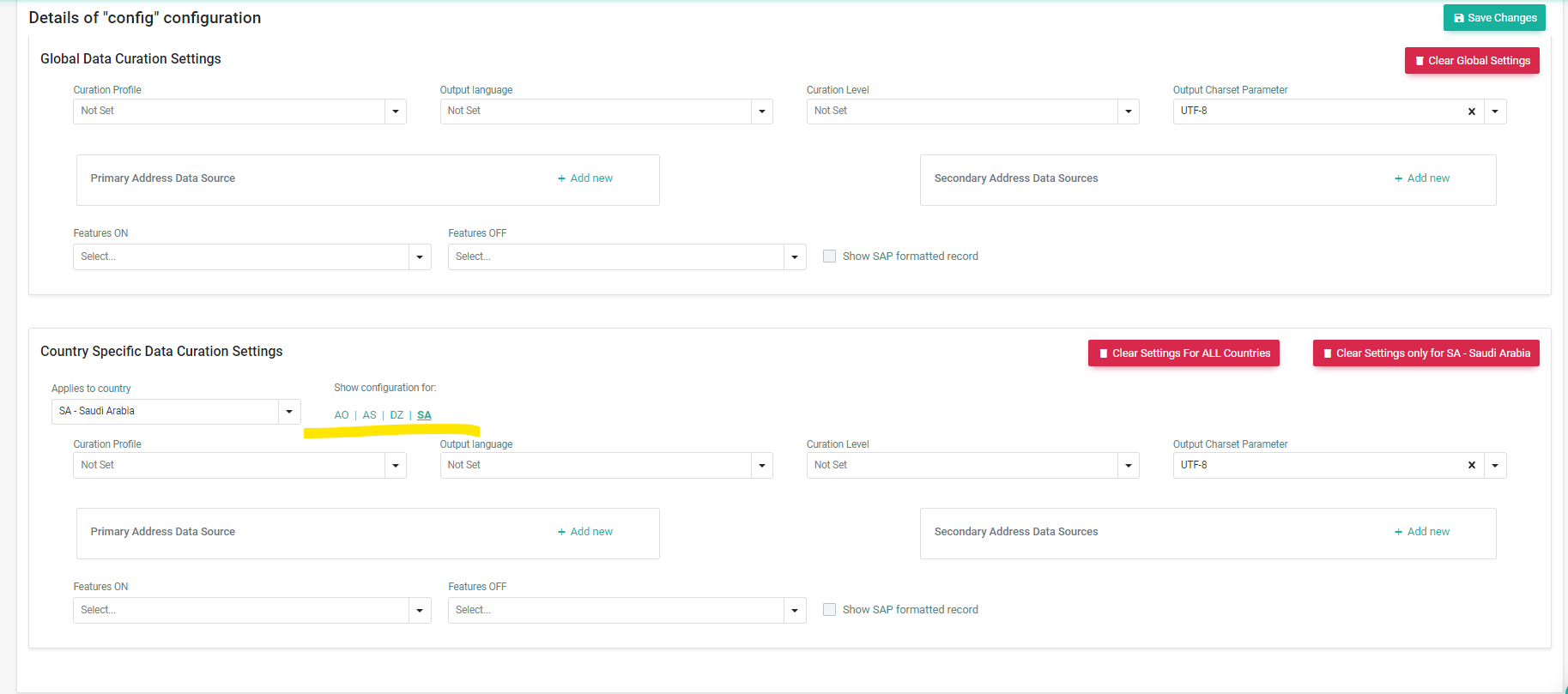Add new global Secondary Address Data Sources

pyautogui.click(x=1422, y=178)
